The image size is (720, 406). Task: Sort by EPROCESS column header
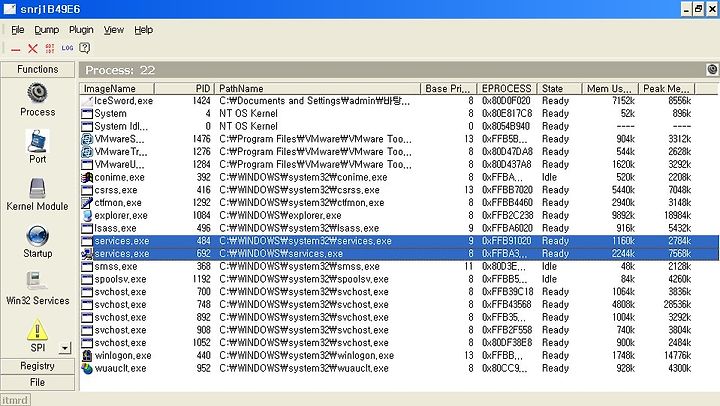click(507, 89)
